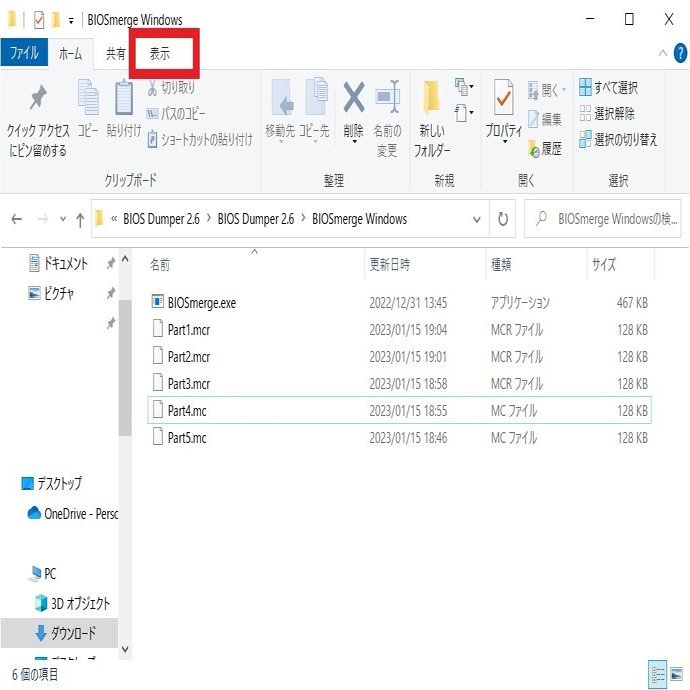Click the Up one level arrow

[x=80, y=219]
